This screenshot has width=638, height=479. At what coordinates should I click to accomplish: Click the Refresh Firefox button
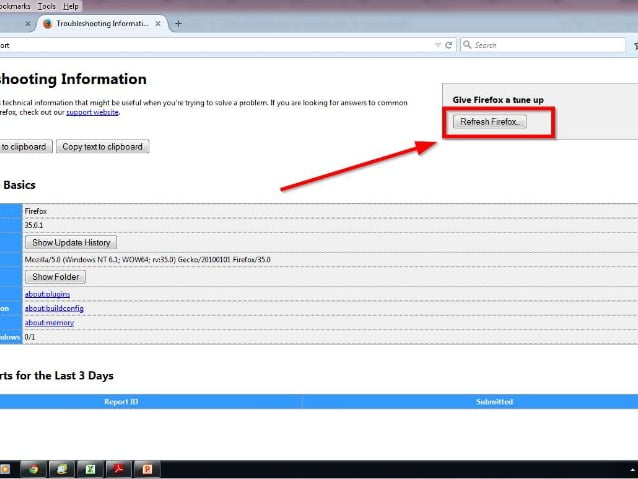click(x=489, y=122)
